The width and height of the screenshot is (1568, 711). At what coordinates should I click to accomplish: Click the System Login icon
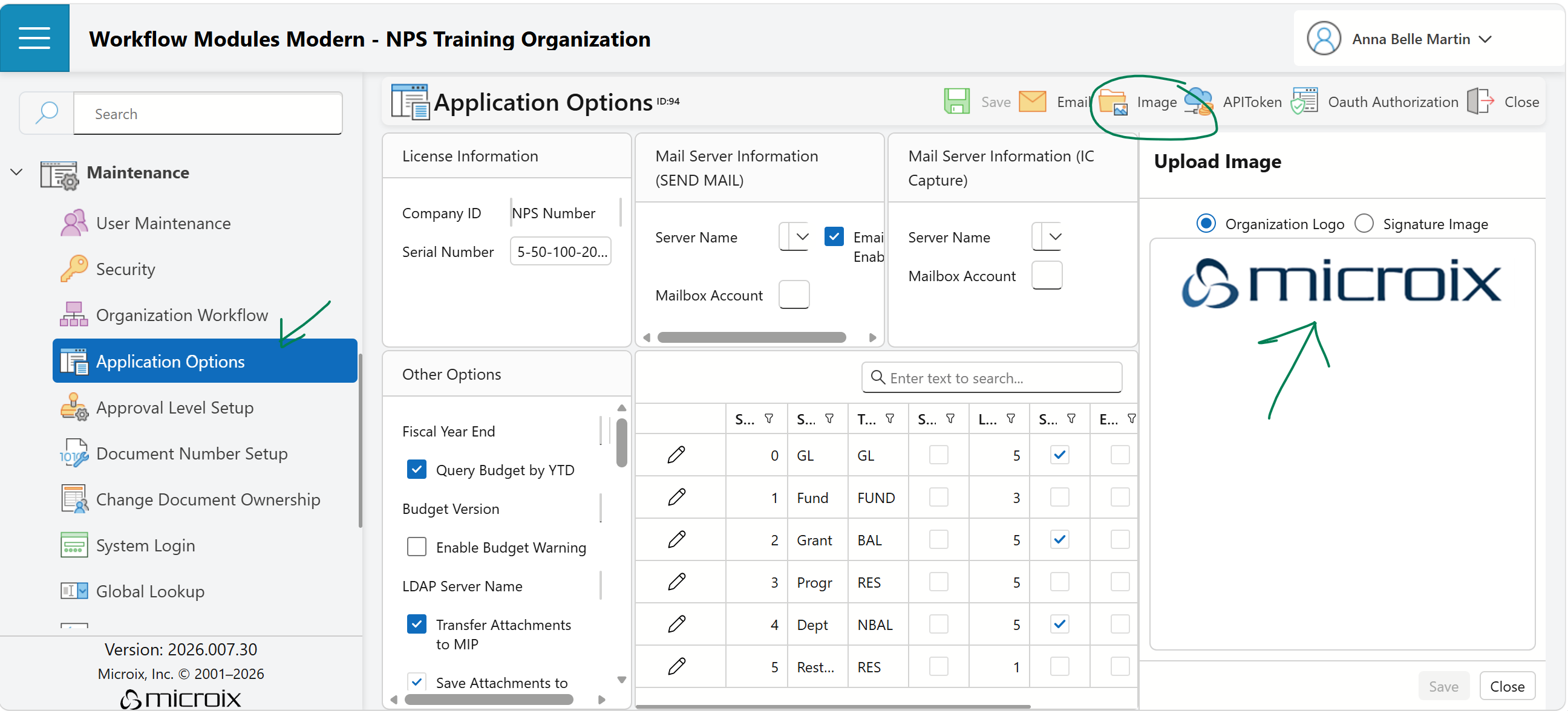(x=74, y=545)
